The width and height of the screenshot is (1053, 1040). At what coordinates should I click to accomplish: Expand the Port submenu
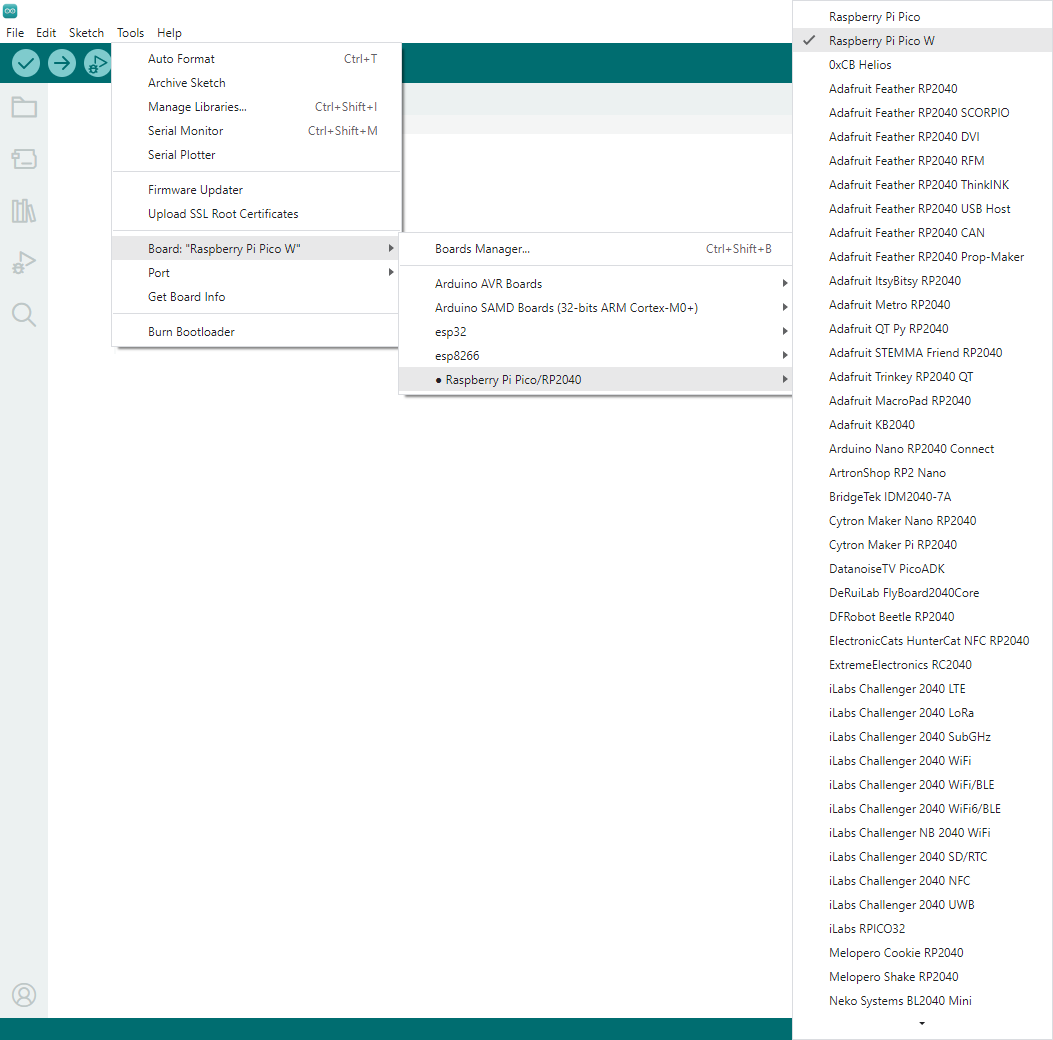point(257,273)
